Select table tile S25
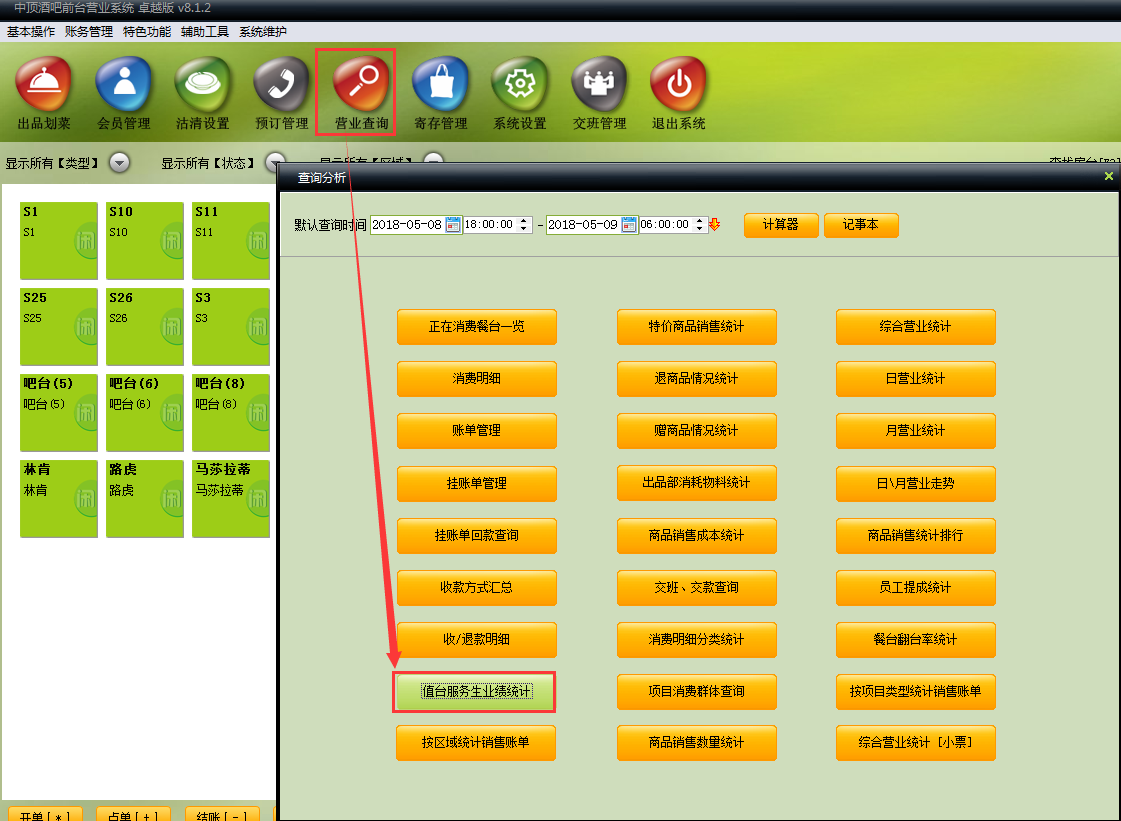1121x821 pixels. tap(59, 326)
